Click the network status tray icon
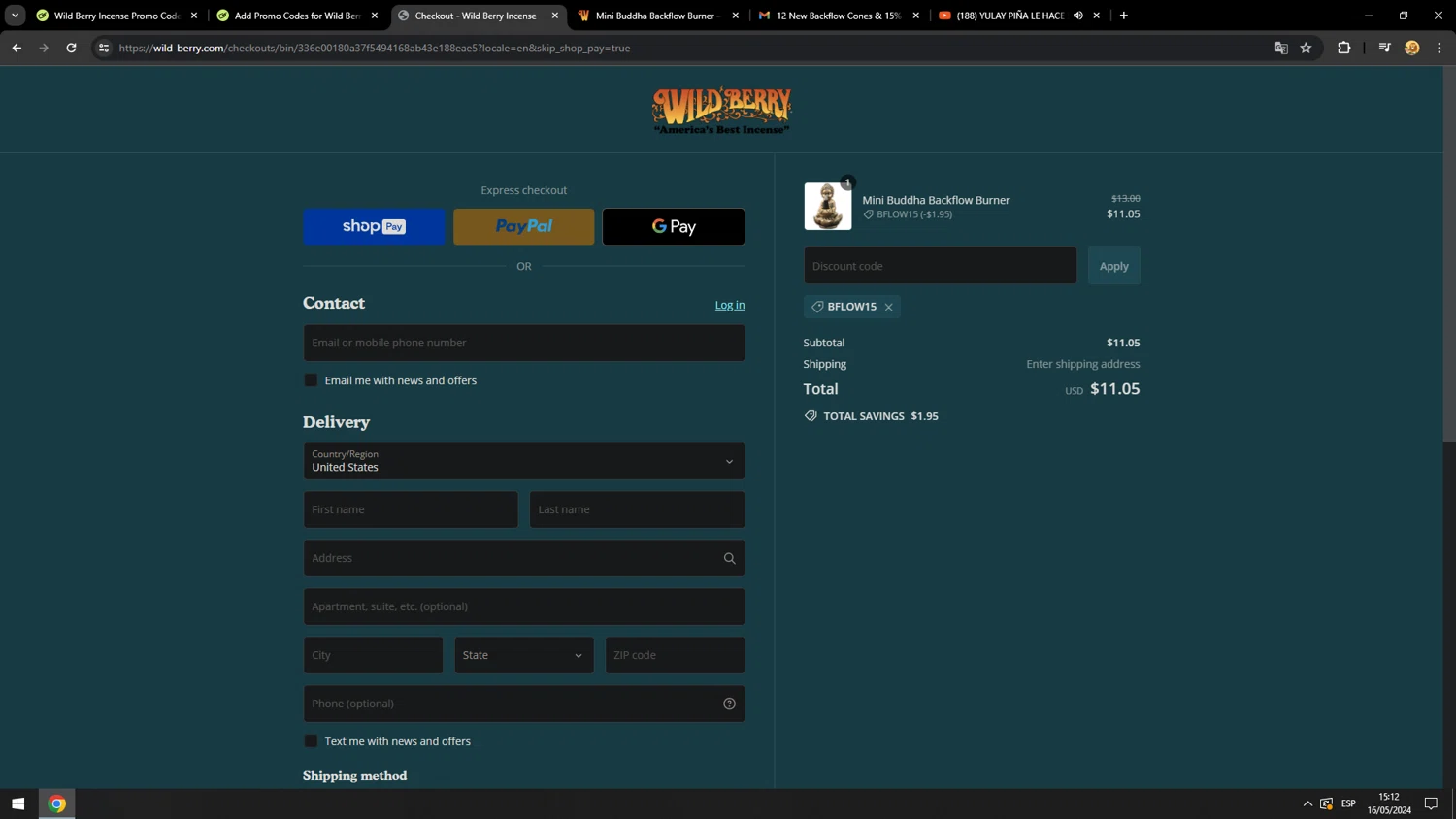 tap(1326, 803)
